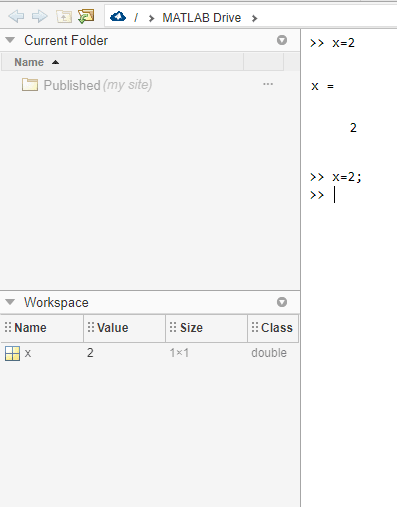The height and width of the screenshot is (507, 397).
Task: Select the Published folder icon
Action: coord(30,85)
